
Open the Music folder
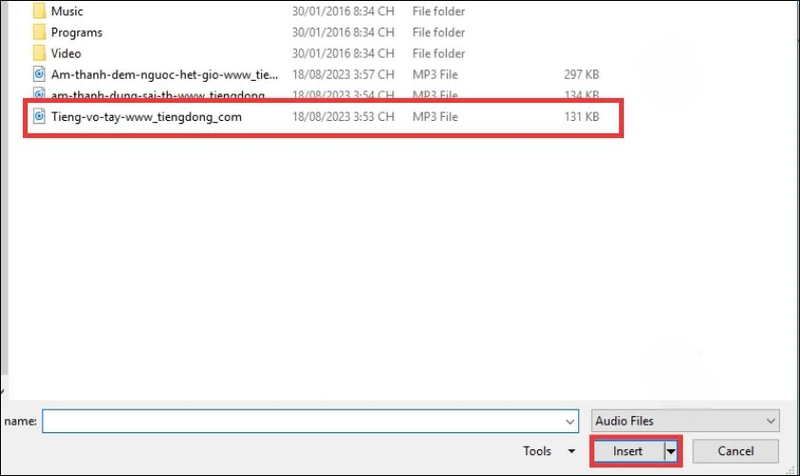pos(67,11)
